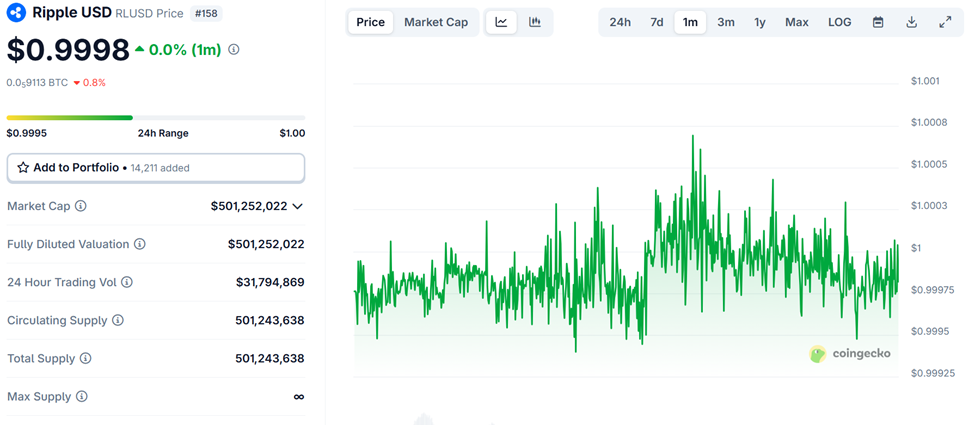
Task: Select the Price tab
Action: tap(370, 22)
